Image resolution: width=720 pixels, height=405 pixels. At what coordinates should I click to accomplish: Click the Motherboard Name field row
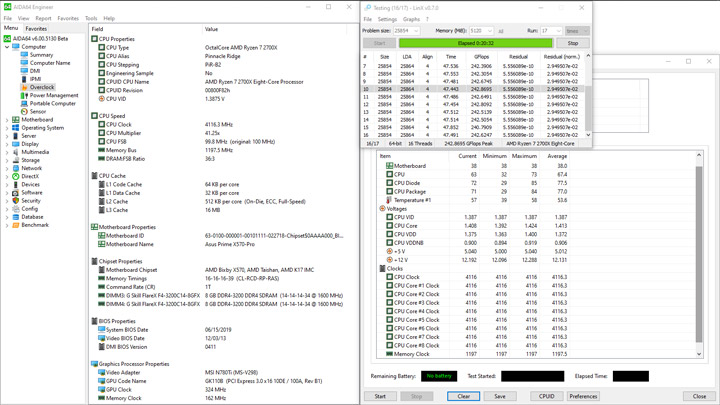coord(220,244)
